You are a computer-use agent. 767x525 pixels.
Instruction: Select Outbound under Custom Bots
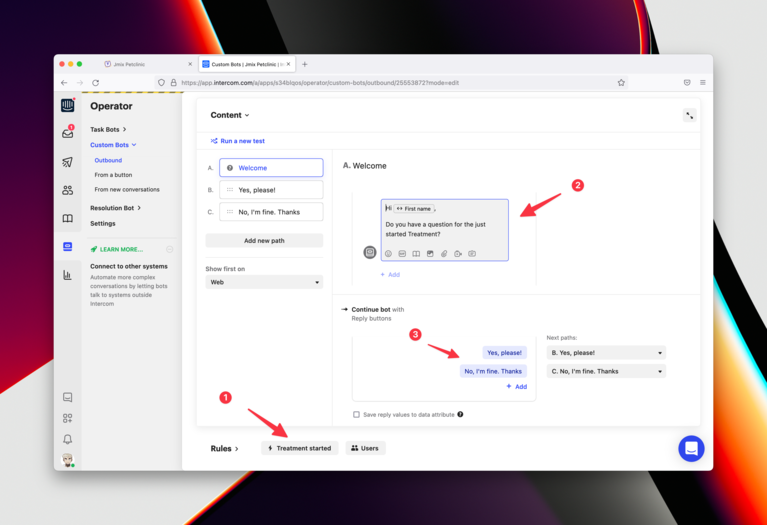108,160
